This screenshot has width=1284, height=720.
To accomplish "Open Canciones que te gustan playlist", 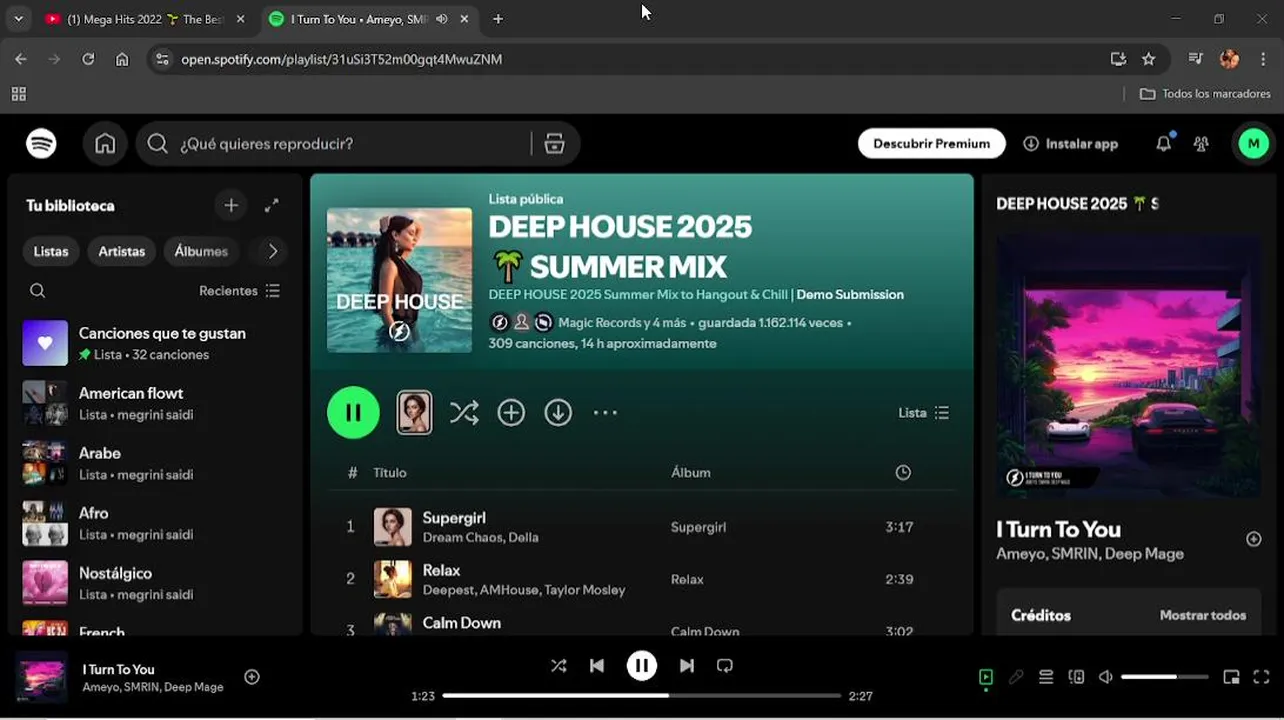I will pyautogui.click(x=155, y=343).
